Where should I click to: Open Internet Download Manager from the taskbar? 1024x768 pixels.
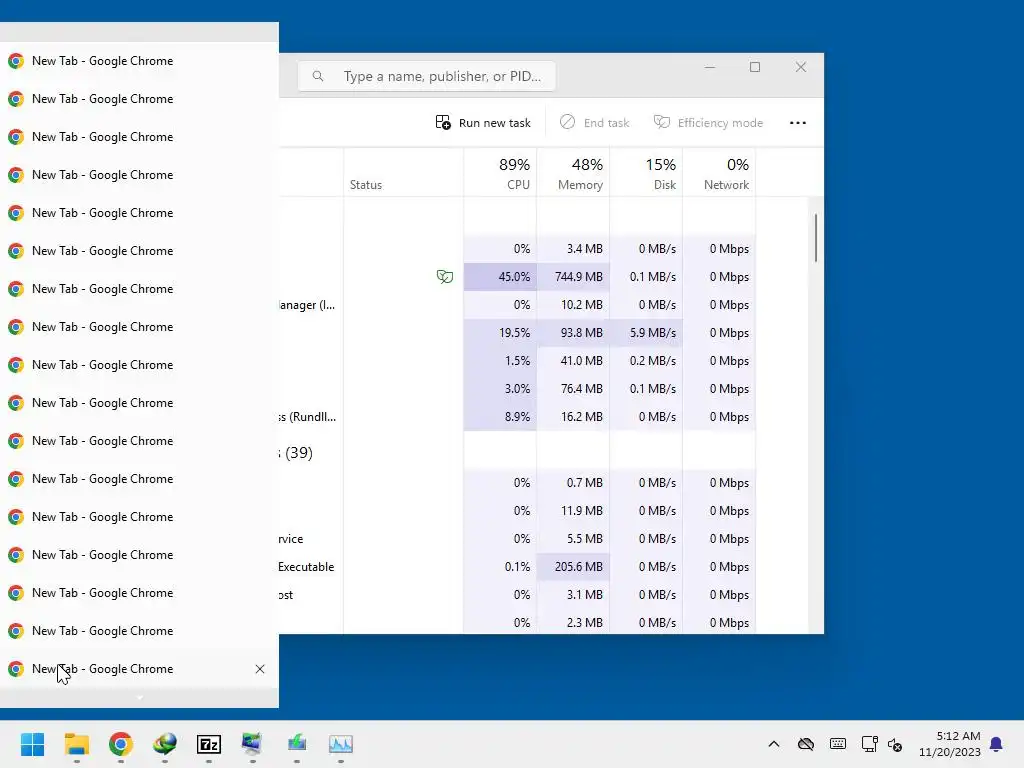coord(165,744)
